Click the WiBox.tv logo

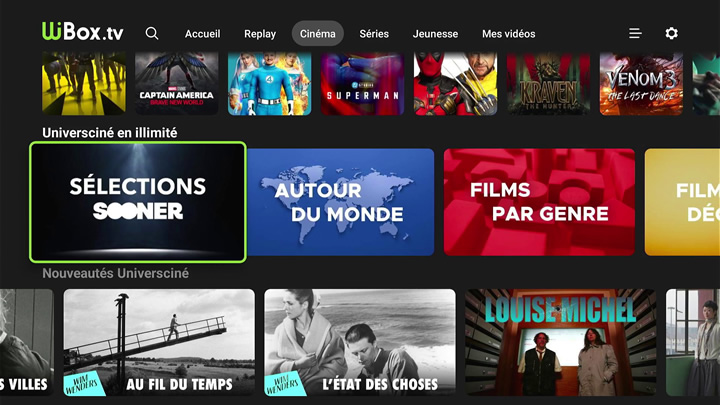83,31
